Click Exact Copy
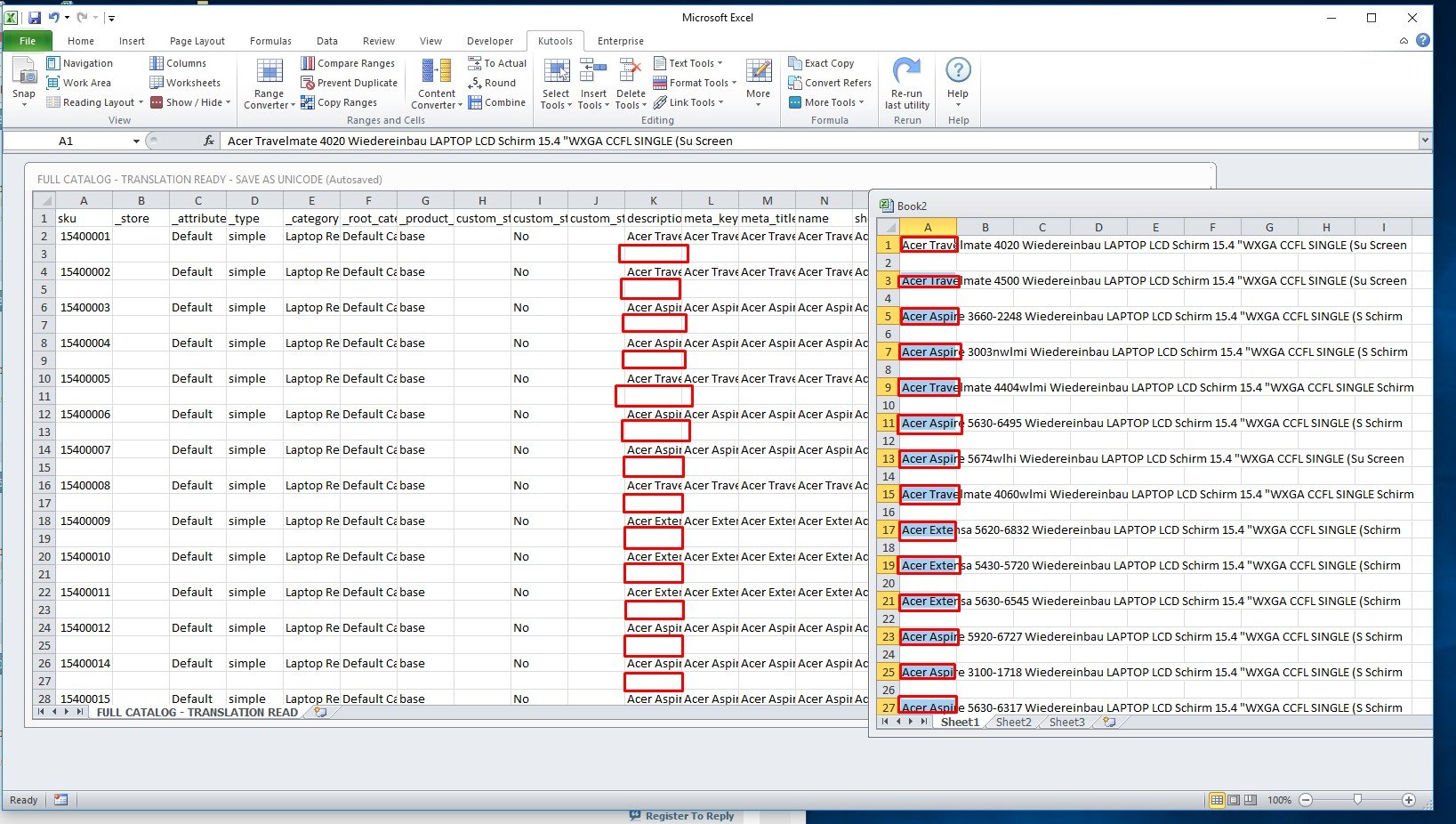 point(821,63)
